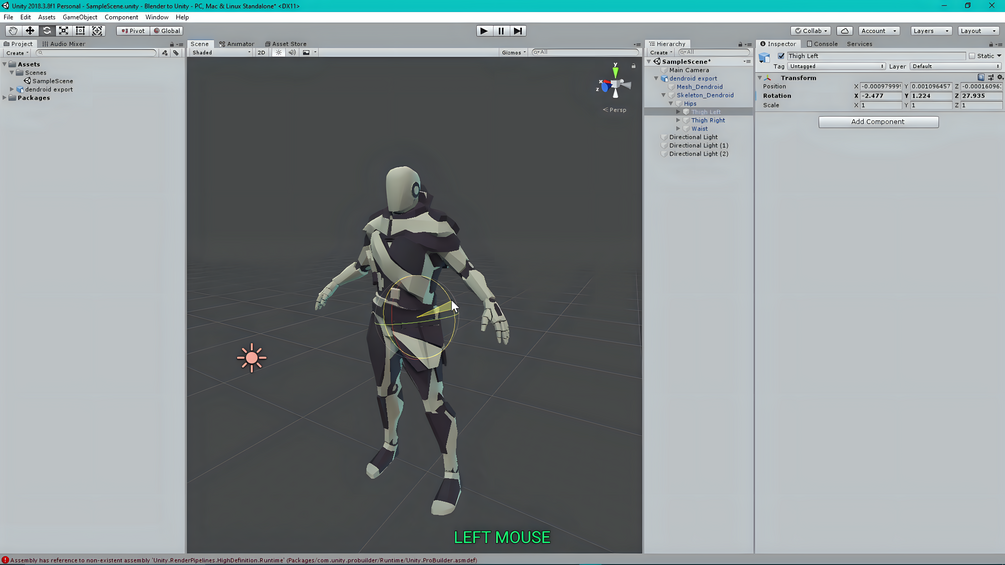
Task: Open the Gizmos dropdown
Action: 513,53
